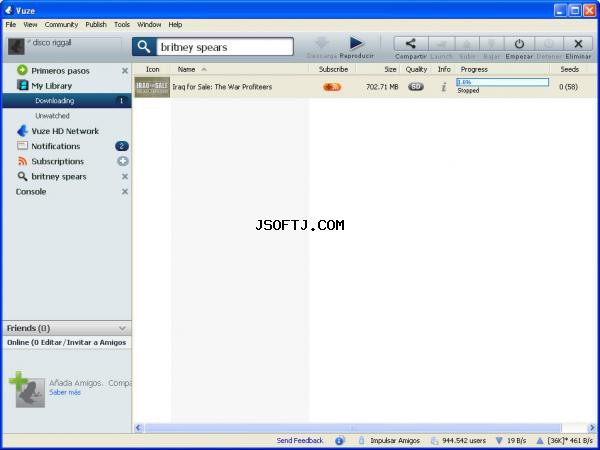Collapse the Friends panel chevron
Viewport: 600px width, 450px height.
122,328
